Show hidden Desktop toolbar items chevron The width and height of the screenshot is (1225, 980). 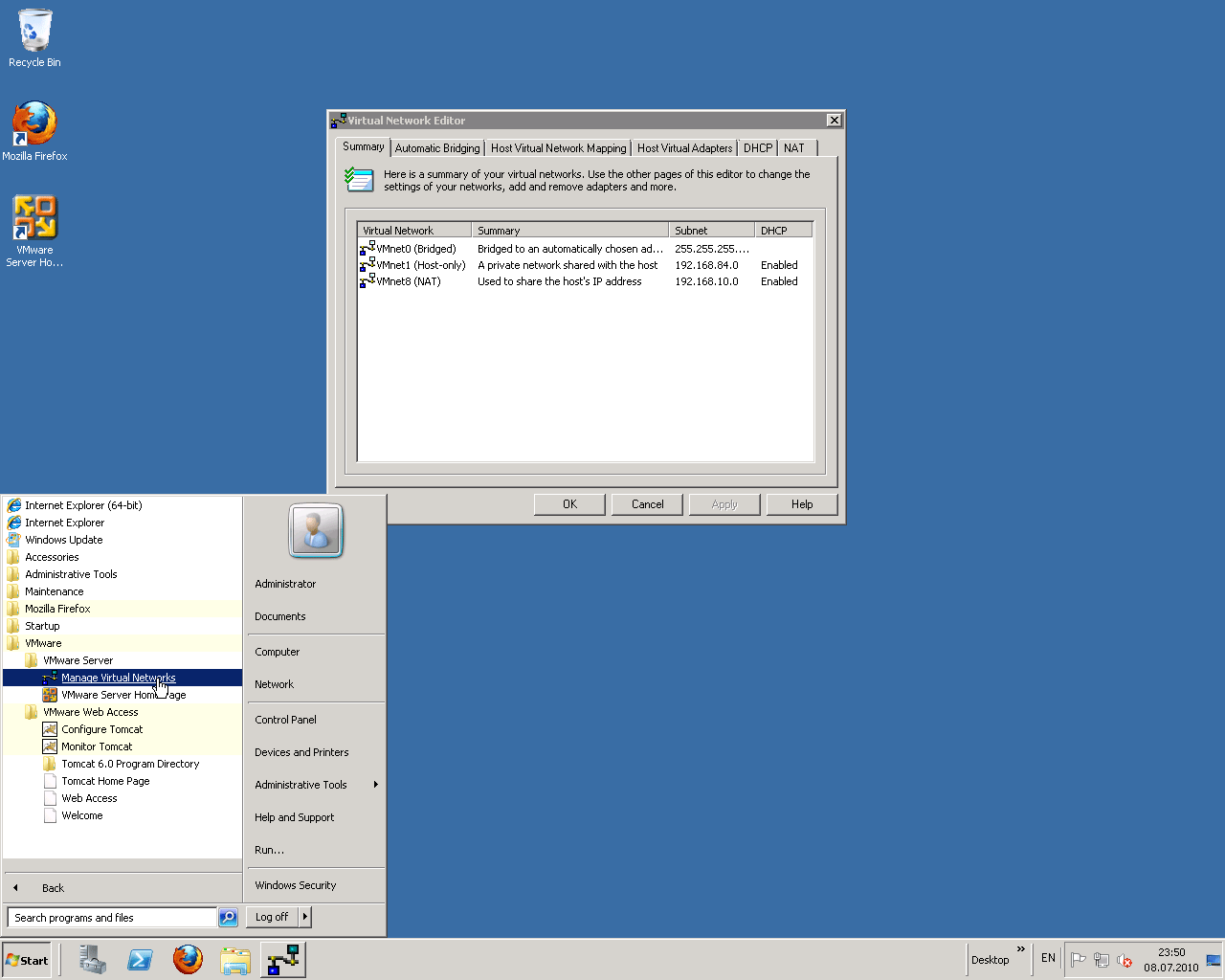click(1020, 949)
